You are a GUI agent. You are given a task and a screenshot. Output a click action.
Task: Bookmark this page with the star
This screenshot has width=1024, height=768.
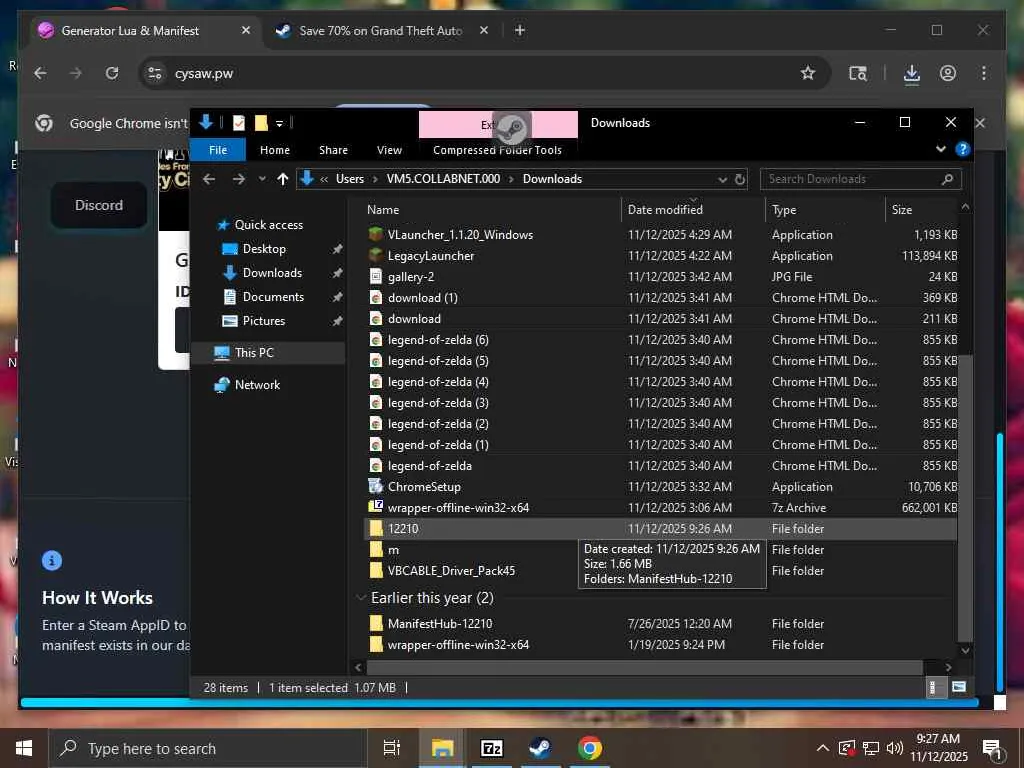[808, 73]
